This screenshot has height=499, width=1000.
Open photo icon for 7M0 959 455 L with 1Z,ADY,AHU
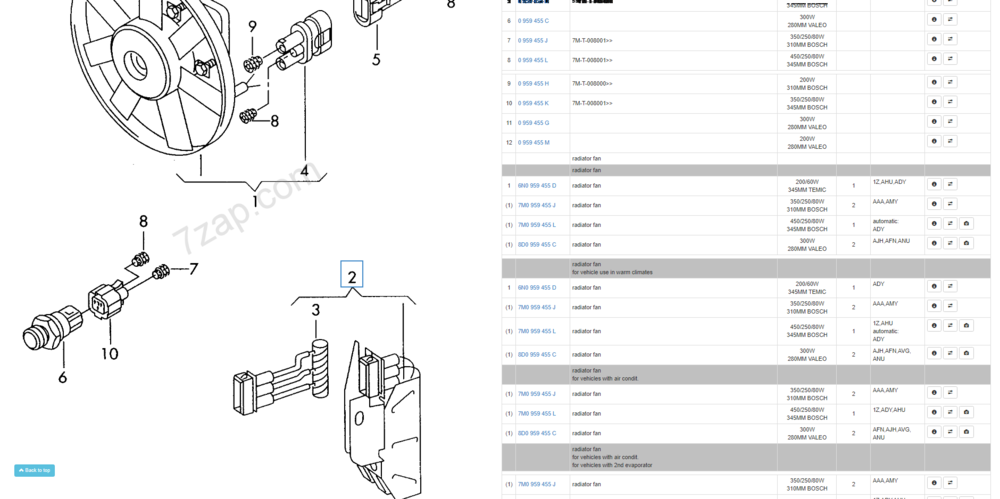coord(966,412)
